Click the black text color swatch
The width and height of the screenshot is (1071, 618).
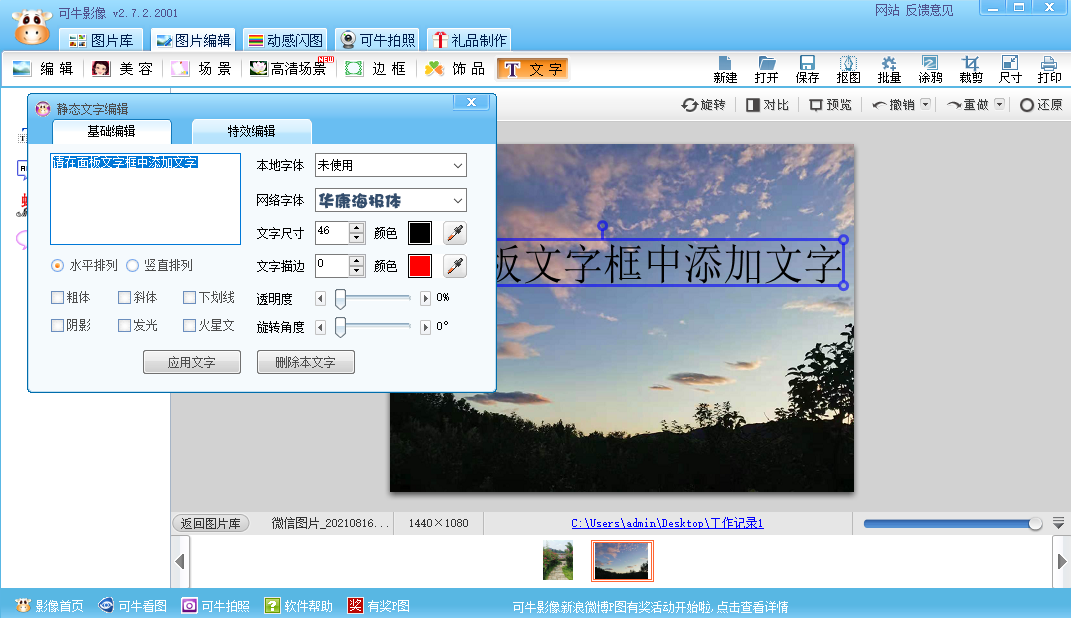coord(420,232)
